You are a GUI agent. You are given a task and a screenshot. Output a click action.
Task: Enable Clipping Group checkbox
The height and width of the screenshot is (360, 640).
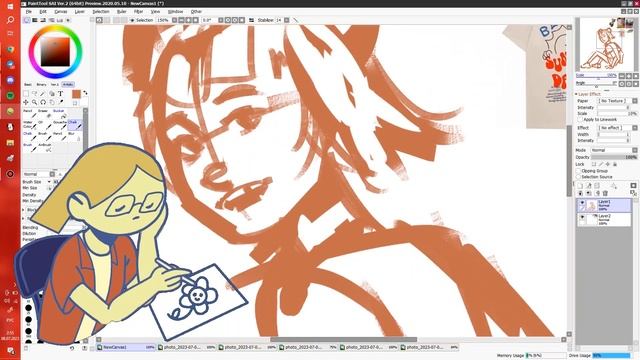(x=578, y=171)
